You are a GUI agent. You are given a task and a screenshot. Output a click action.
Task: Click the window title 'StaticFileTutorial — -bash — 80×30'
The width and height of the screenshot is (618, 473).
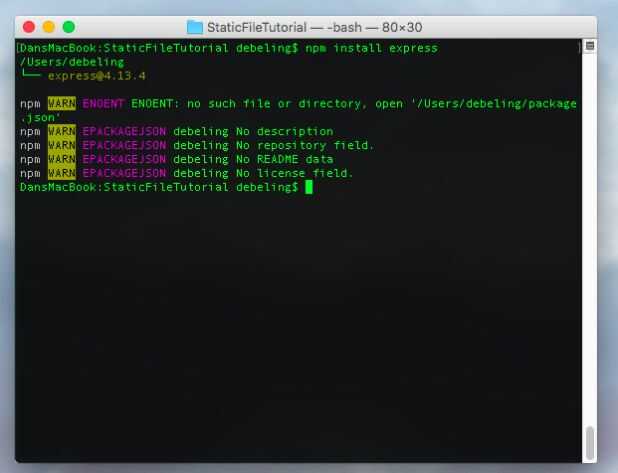click(315, 28)
